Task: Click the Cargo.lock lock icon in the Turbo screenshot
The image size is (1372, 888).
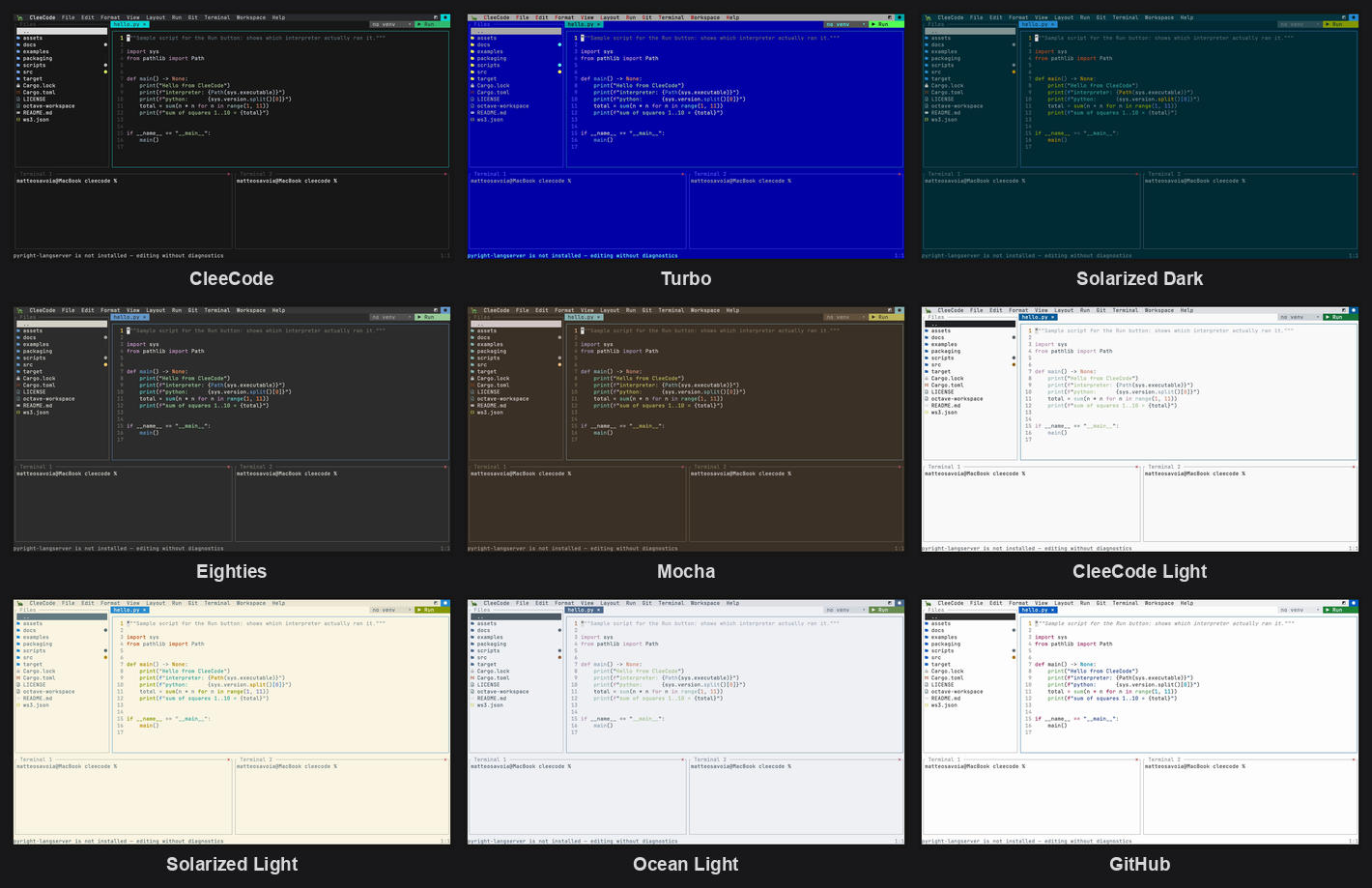Action: (472, 86)
